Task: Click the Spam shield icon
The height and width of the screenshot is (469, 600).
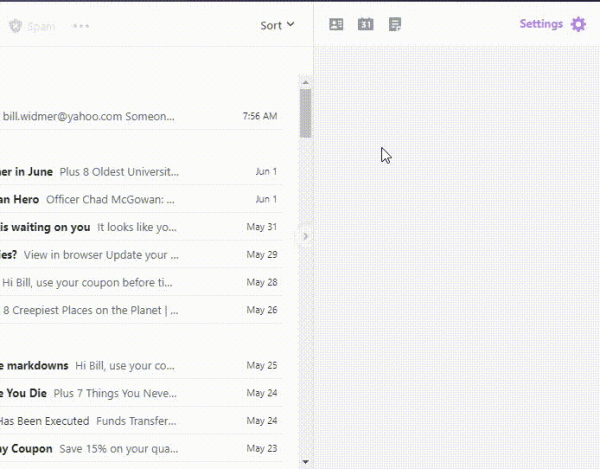Action: [15, 26]
